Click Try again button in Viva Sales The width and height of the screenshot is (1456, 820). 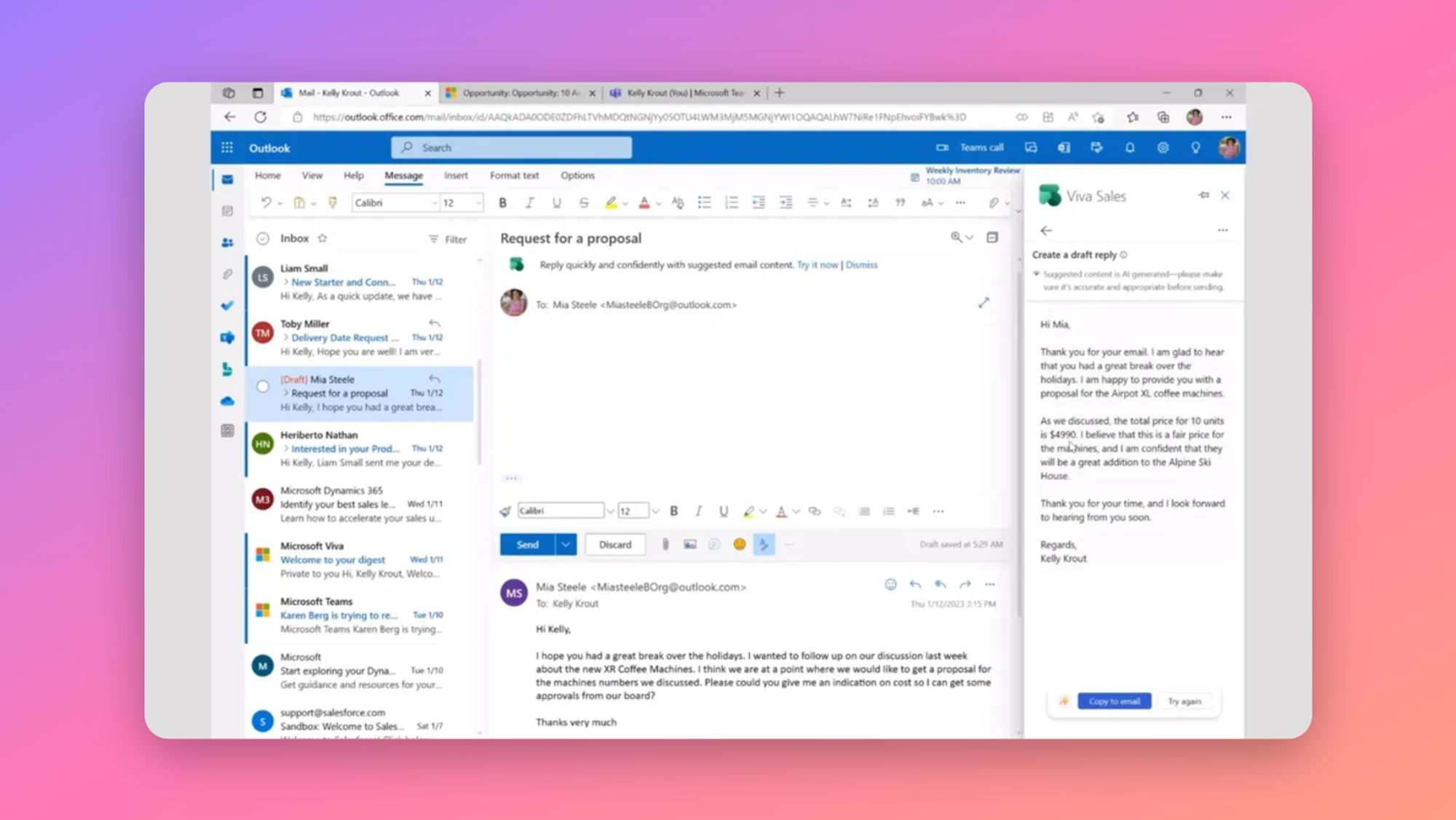pos(1184,701)
